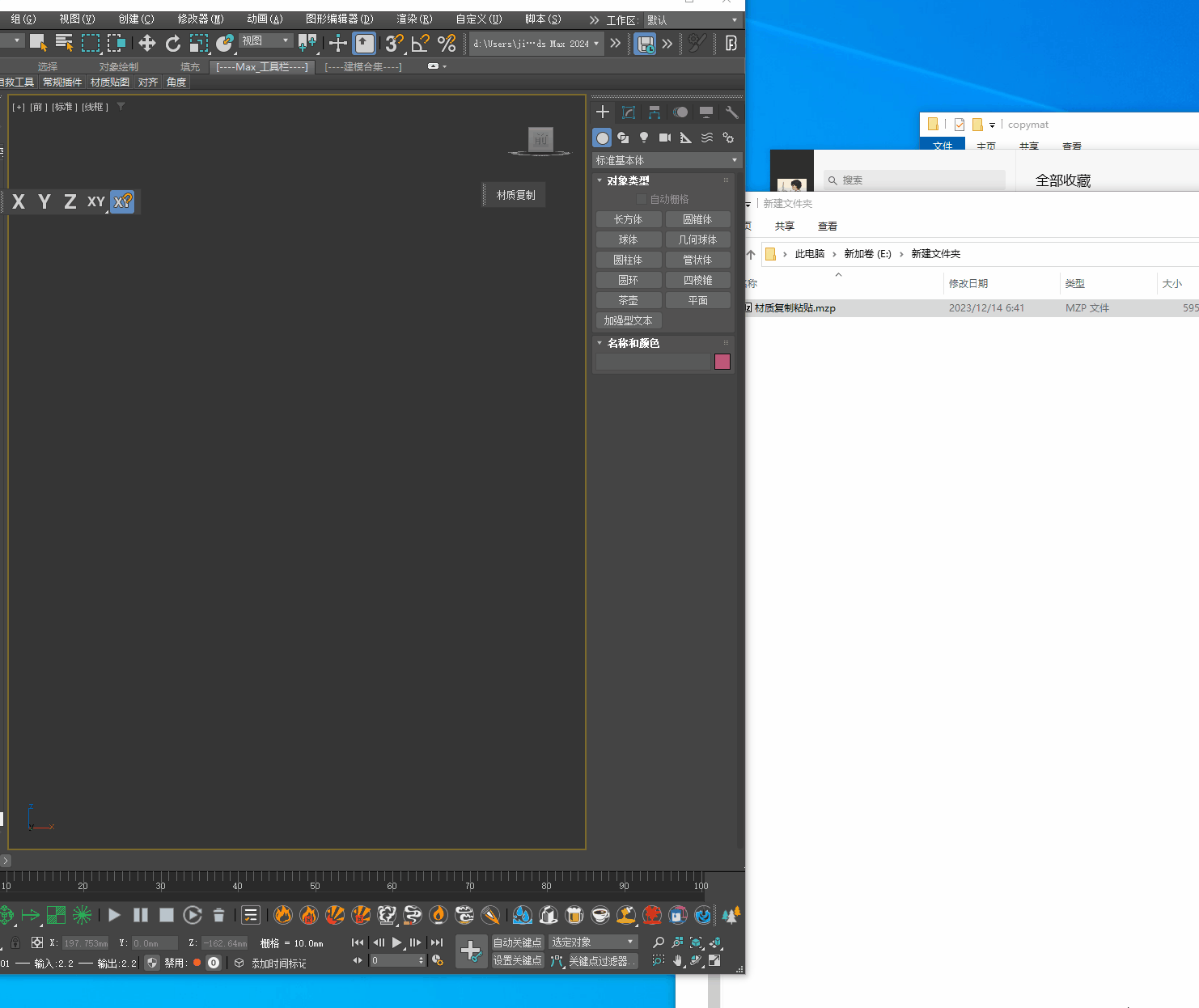
Task: Click the Hierarchy panel icon
Action: point(655,112)
